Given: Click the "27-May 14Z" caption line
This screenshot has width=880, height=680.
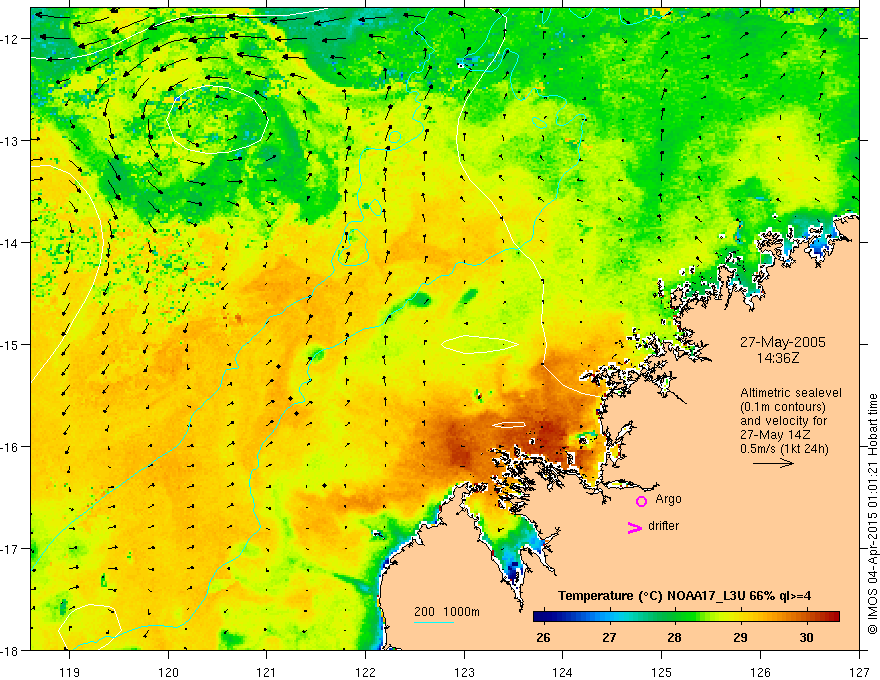Looking at the screenshot, I should [x=776, y=435].
